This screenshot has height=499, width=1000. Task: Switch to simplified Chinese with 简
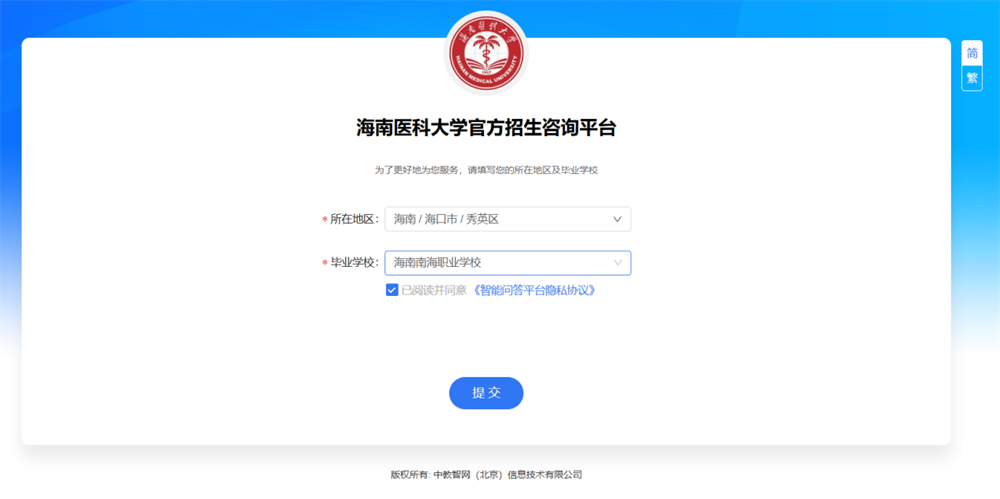(x=972, y=53)
